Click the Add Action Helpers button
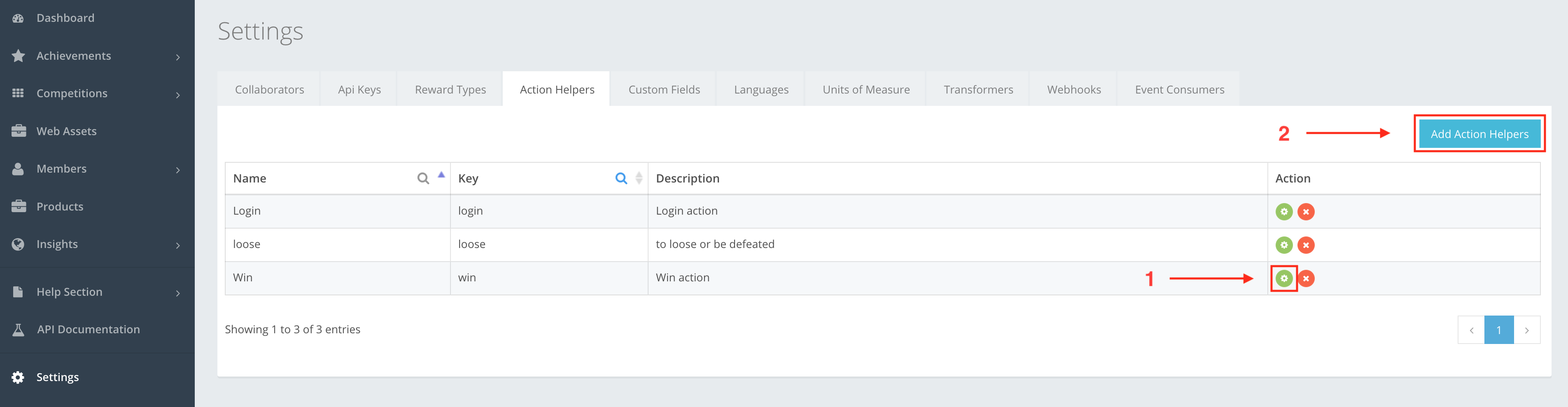 [x=1479, y=134]
